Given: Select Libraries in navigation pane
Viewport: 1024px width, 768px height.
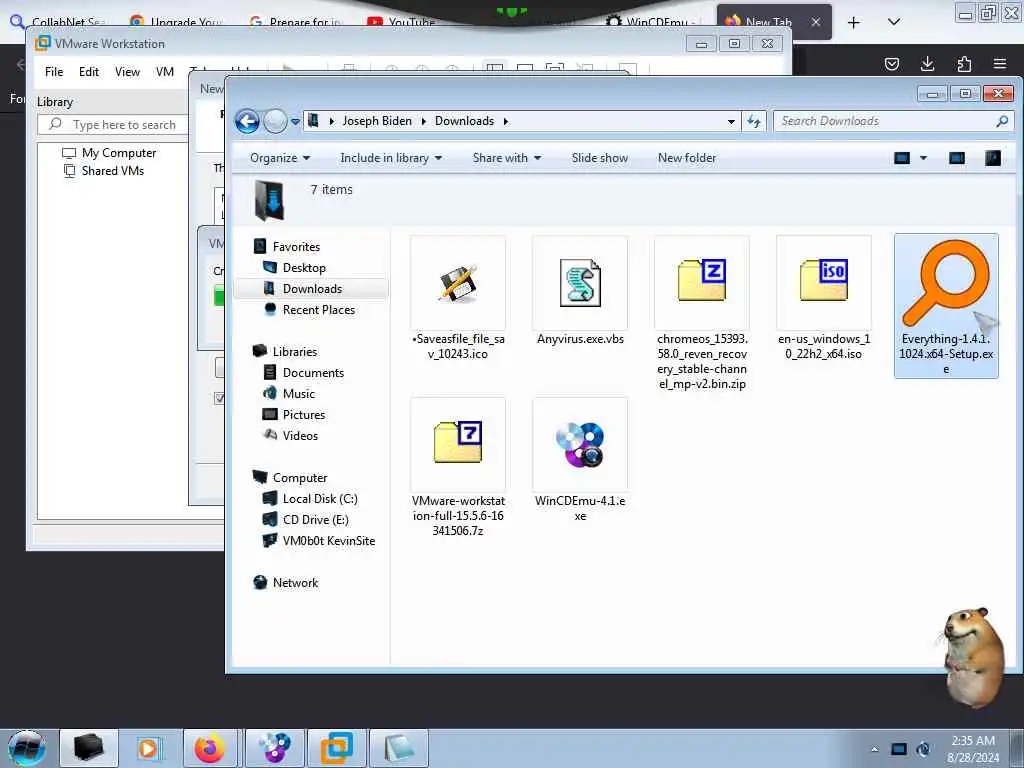Looking at the screenshot, I should click(x=295, y=351).
